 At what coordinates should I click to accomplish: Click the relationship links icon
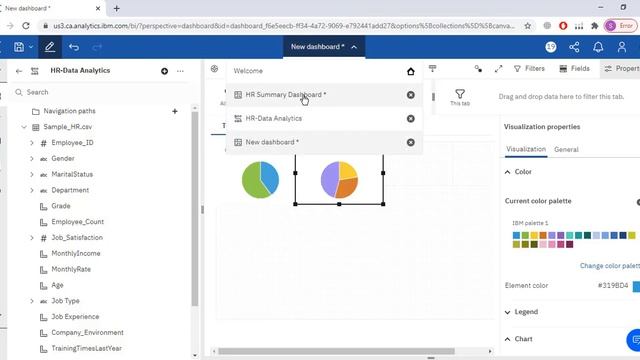[478, 69]
